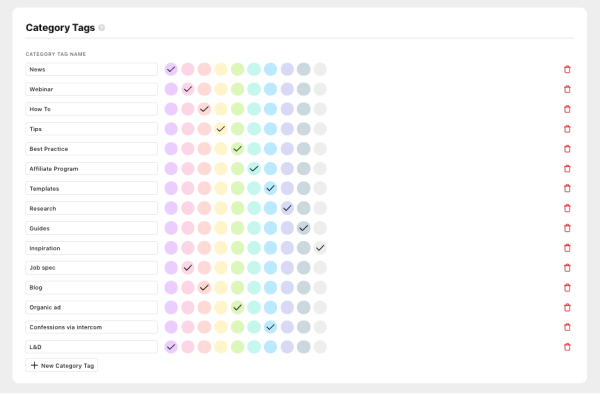Screen dimensions: 600x394
Task: Delete the Confessions via intercom tag
Action: [x=567, y=327]
